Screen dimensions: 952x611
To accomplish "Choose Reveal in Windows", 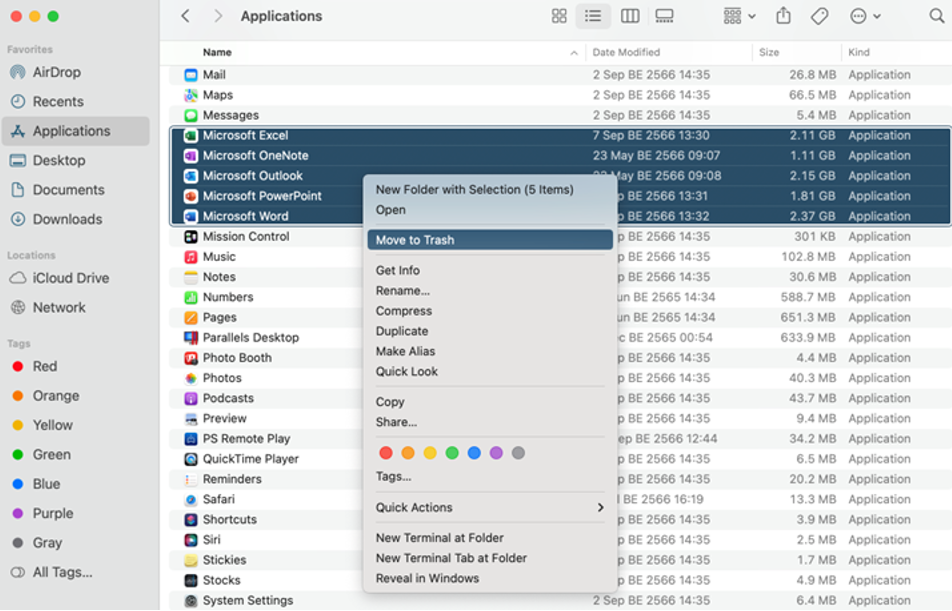I will 490,578.
